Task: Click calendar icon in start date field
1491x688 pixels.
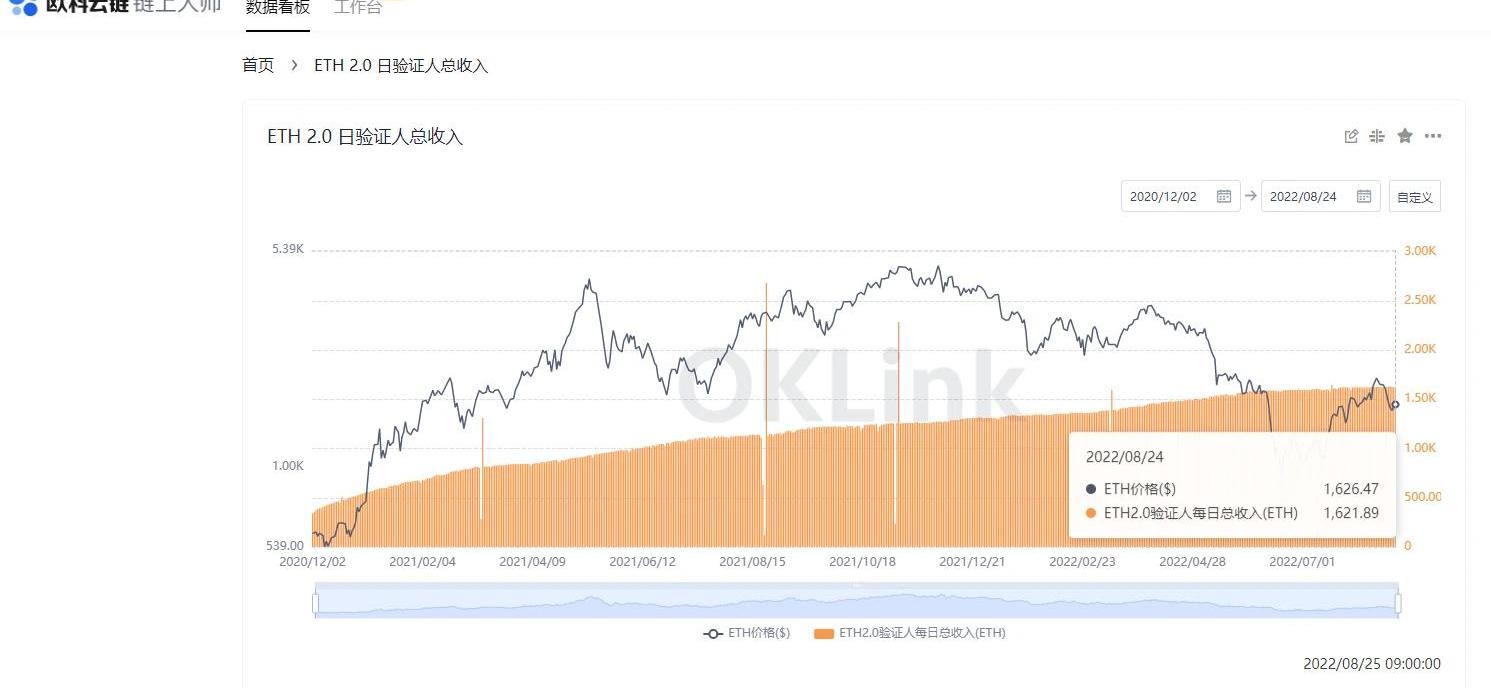Action: (x=1223, y=196)
